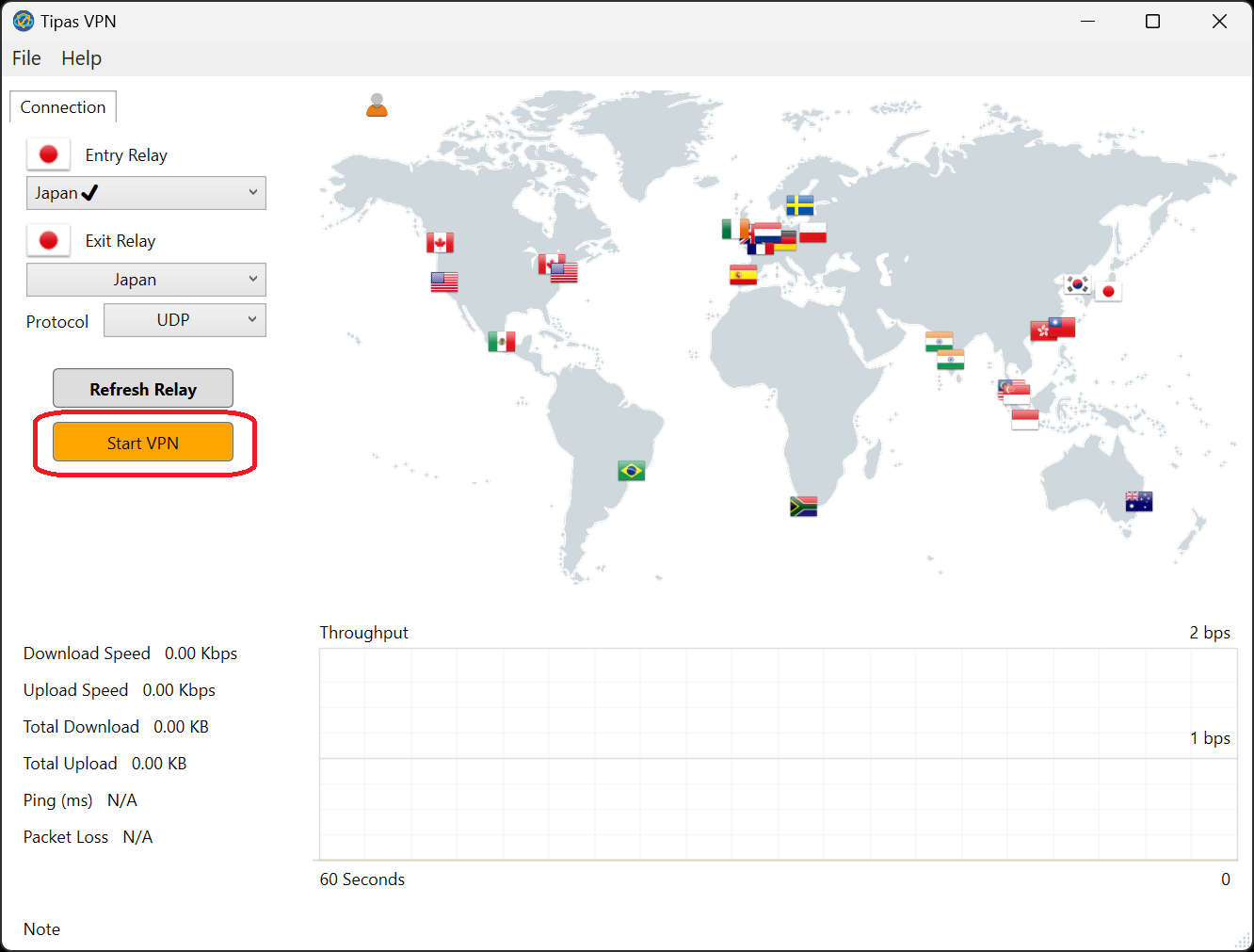Open the File menu
The width and height of the screenshot is (1254, 952).
(x=26, y=58)
